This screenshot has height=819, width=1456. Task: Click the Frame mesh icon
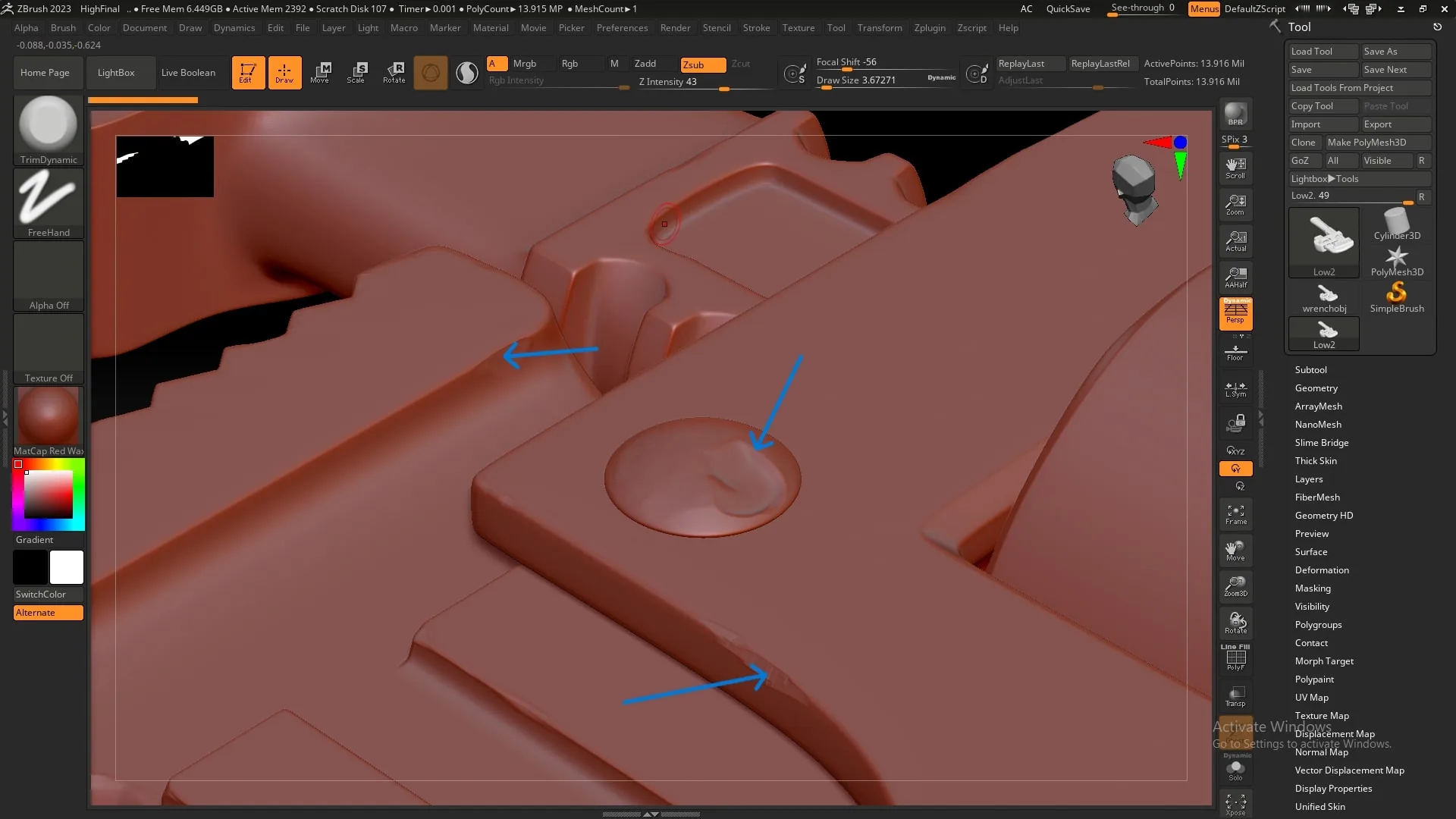click(1235, 514)
